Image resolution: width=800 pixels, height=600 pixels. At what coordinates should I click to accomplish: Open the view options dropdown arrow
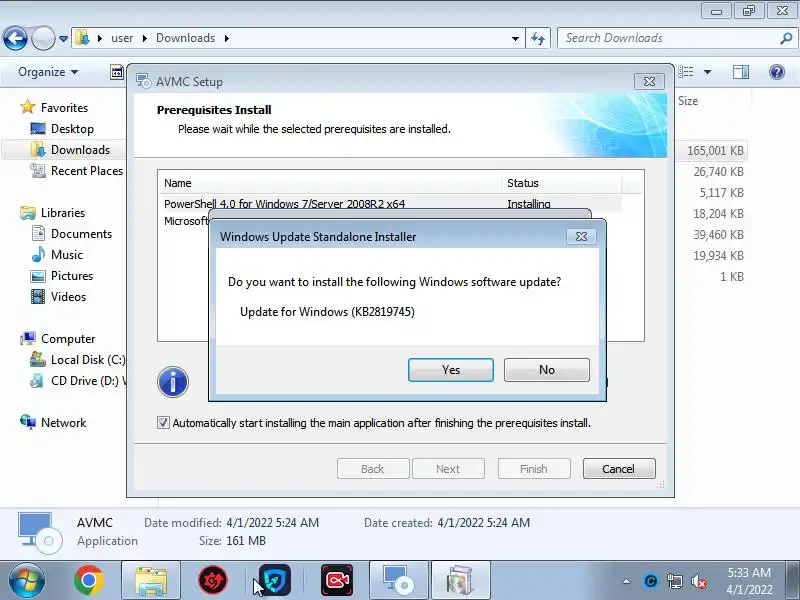coord(707,72)
